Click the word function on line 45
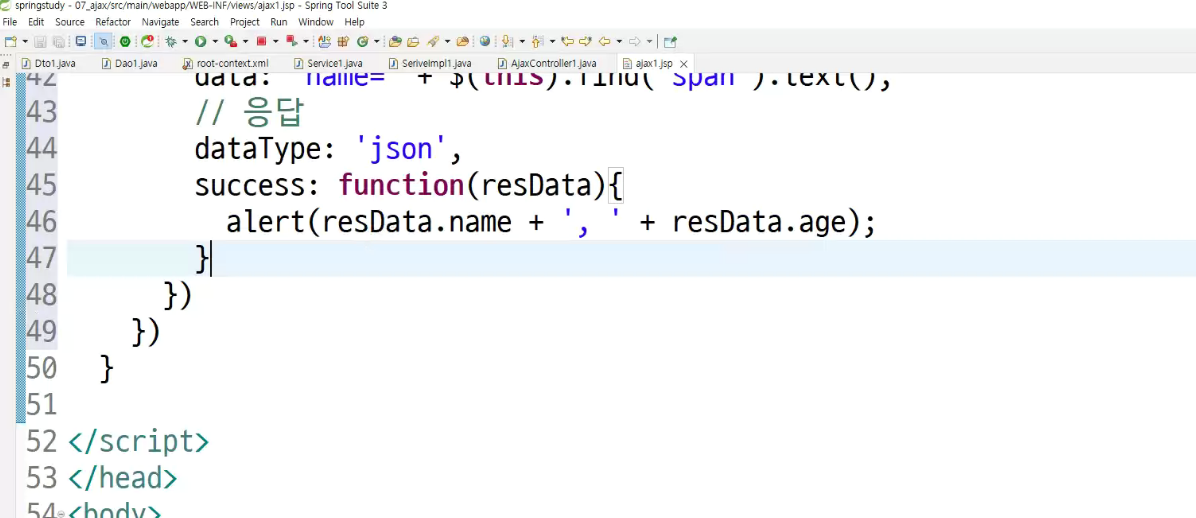This screenshot has width=1196, height=518. click(401, 185)
